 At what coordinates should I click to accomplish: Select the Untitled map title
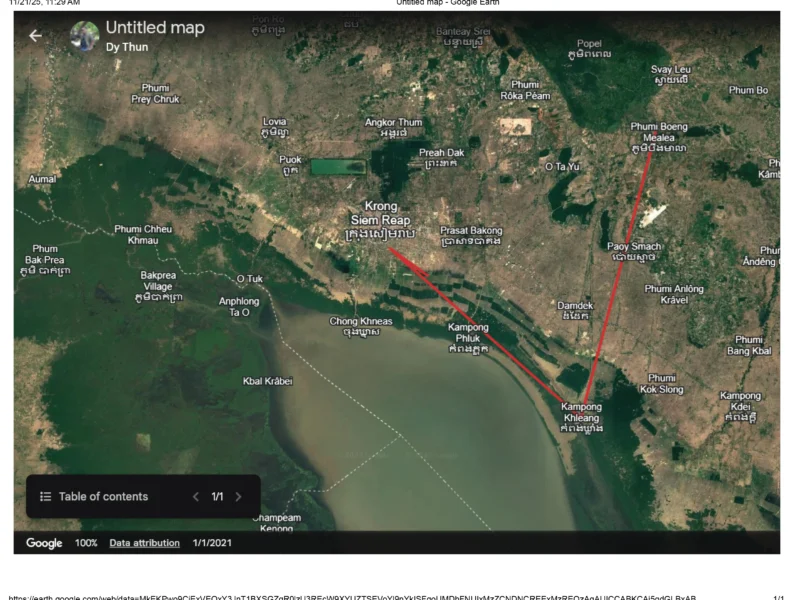(x=155, y=27)
